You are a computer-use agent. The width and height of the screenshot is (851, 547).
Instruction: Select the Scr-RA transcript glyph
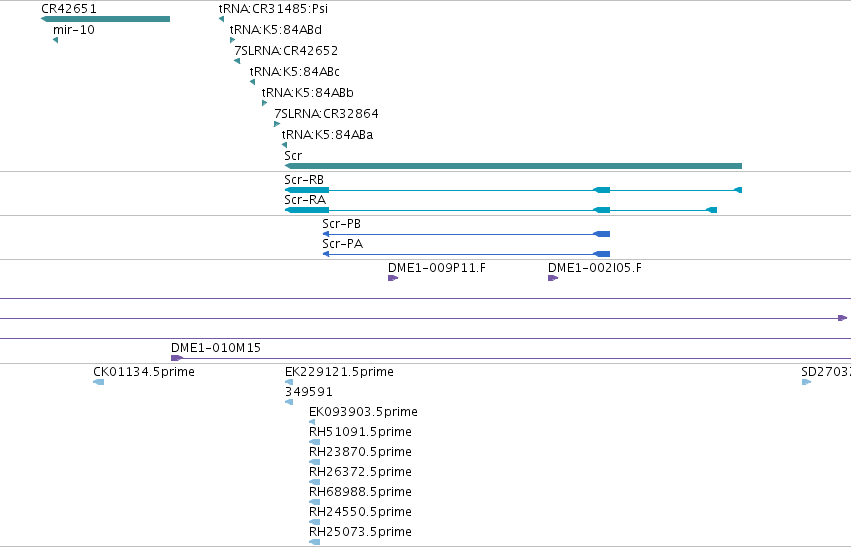click(x=500, y=210)
